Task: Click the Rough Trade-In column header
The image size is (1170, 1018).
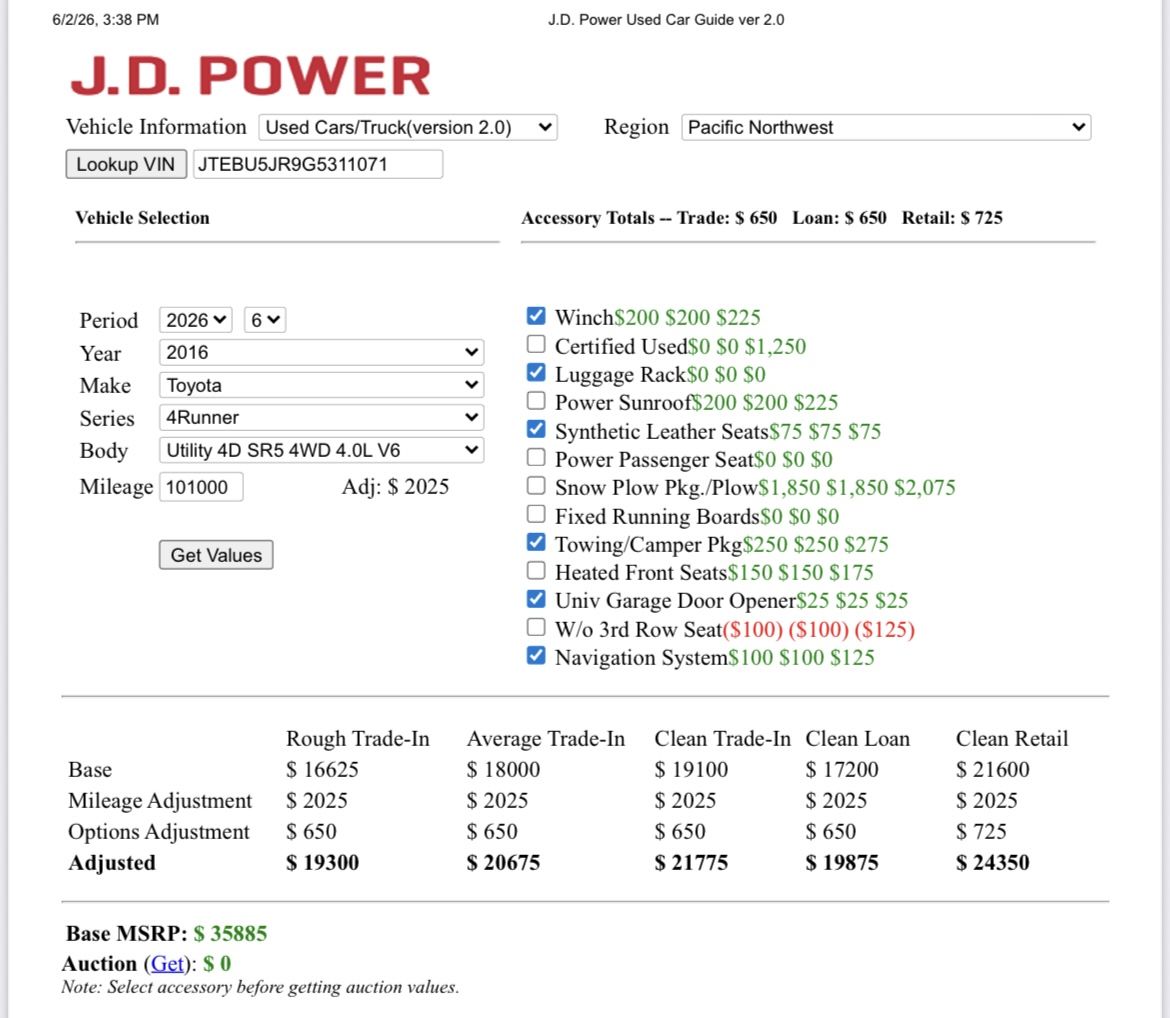Action: (x=357, y=738)
